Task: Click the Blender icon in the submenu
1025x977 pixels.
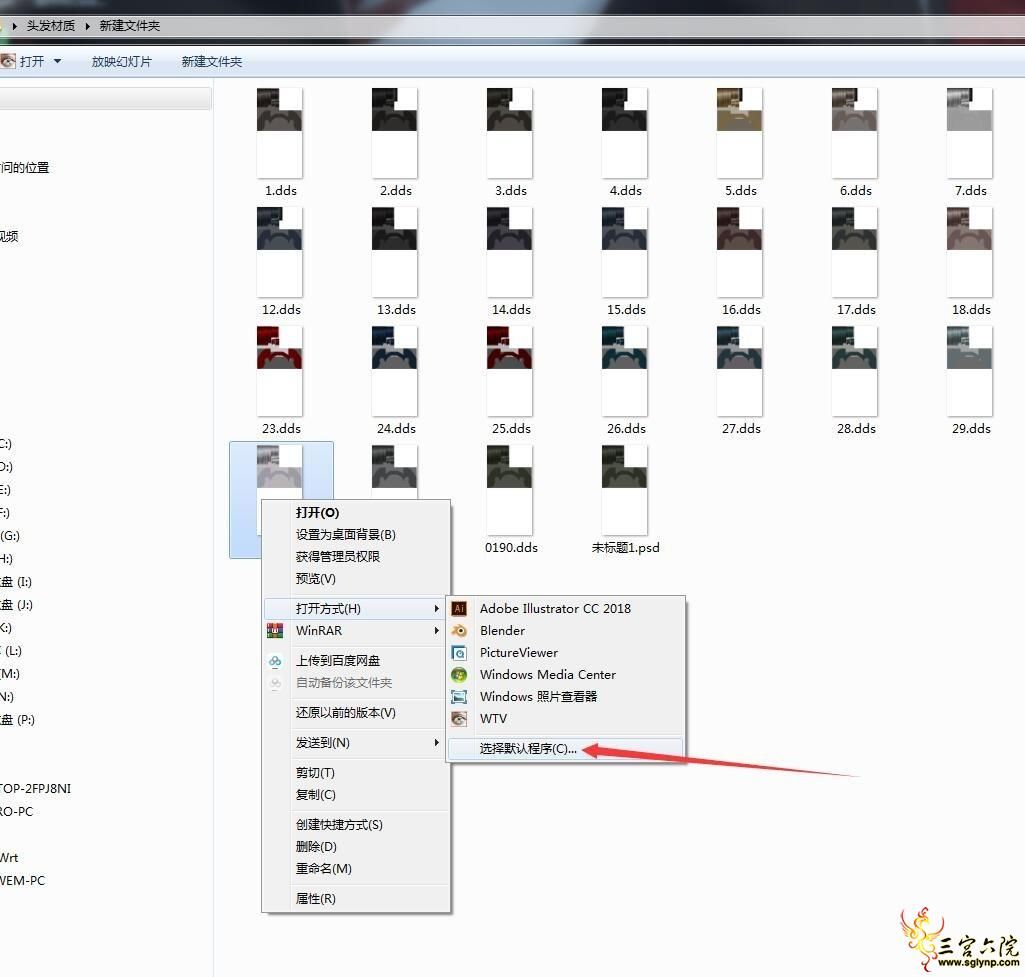Action: coord(459,631)
